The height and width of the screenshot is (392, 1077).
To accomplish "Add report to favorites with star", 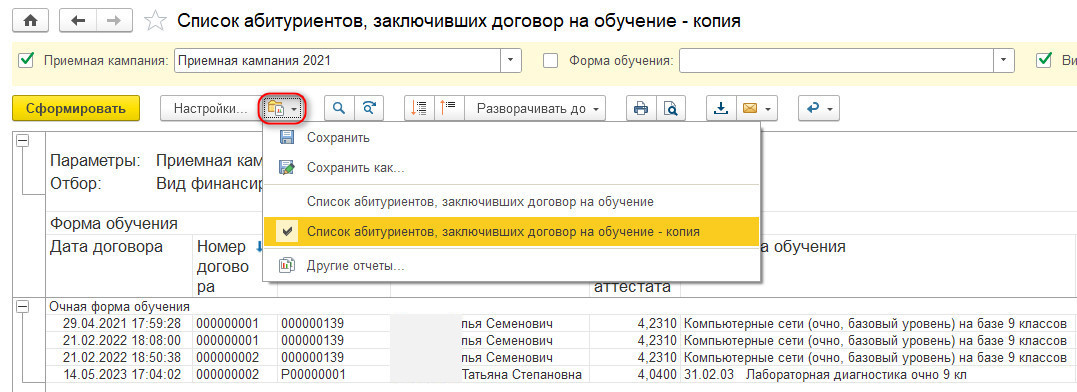I will pyautogui.click(x=156, y=21).
